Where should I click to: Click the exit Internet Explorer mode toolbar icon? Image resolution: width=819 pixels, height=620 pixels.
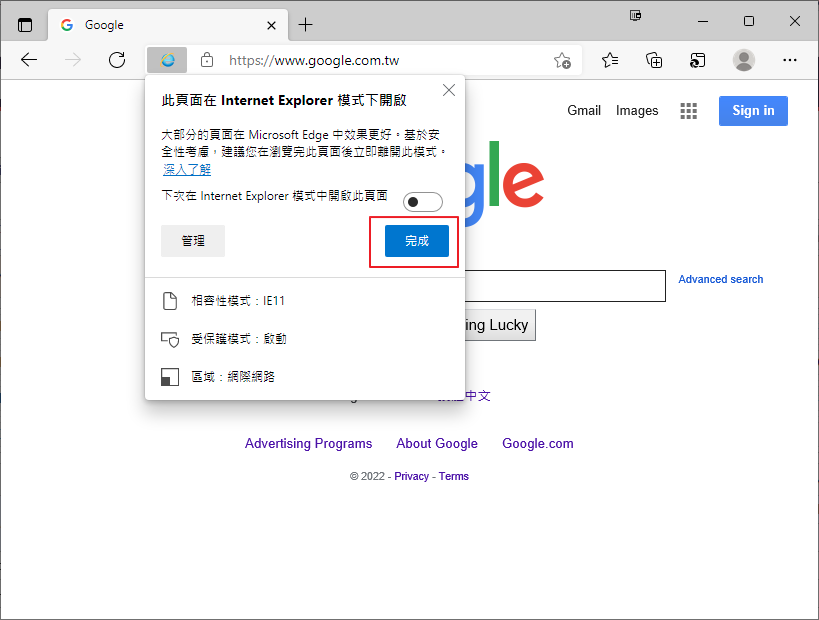697,61
